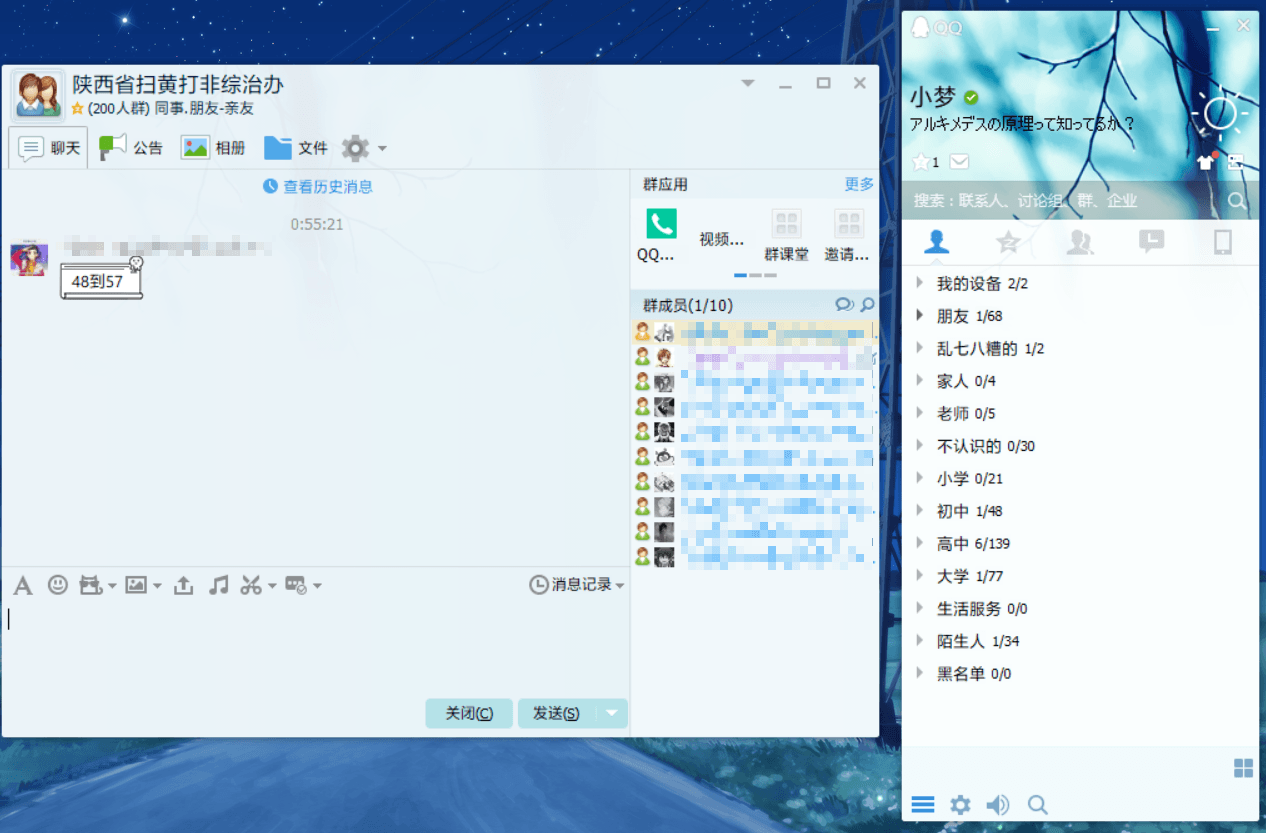Image resolution: width=1266 pixels, height=833 pixels.
Task: Open the speaker sound icon at bottom
Action: pos(997,805)
